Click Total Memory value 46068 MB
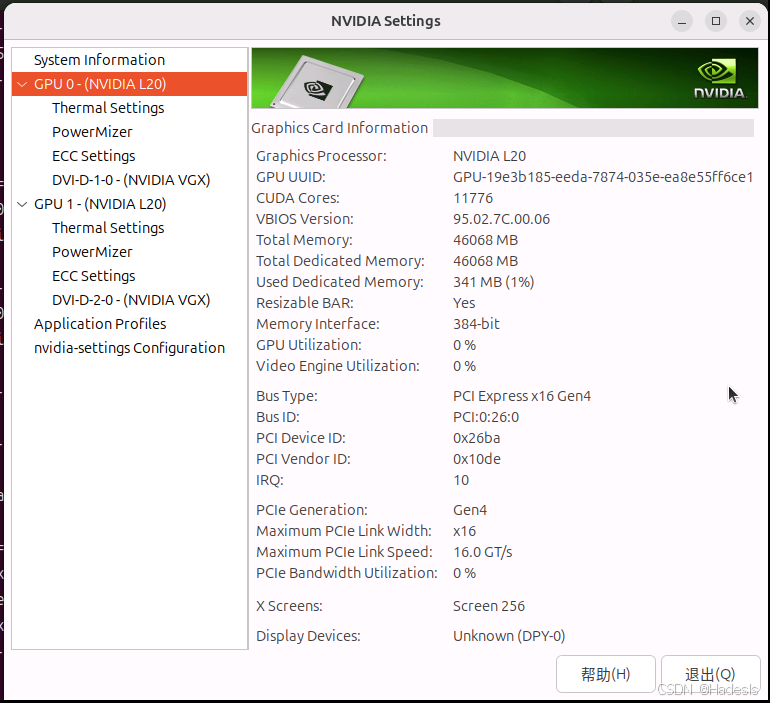The width and height of the screenshot is (770, 703). point(485,241)
